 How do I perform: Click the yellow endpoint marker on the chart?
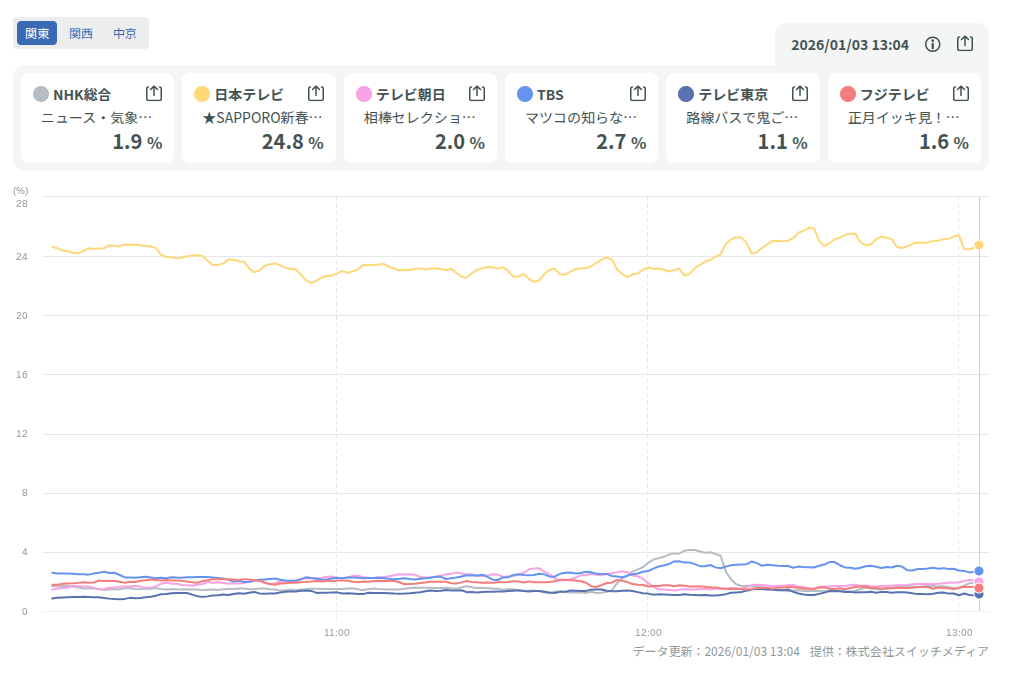pos(979,245)
